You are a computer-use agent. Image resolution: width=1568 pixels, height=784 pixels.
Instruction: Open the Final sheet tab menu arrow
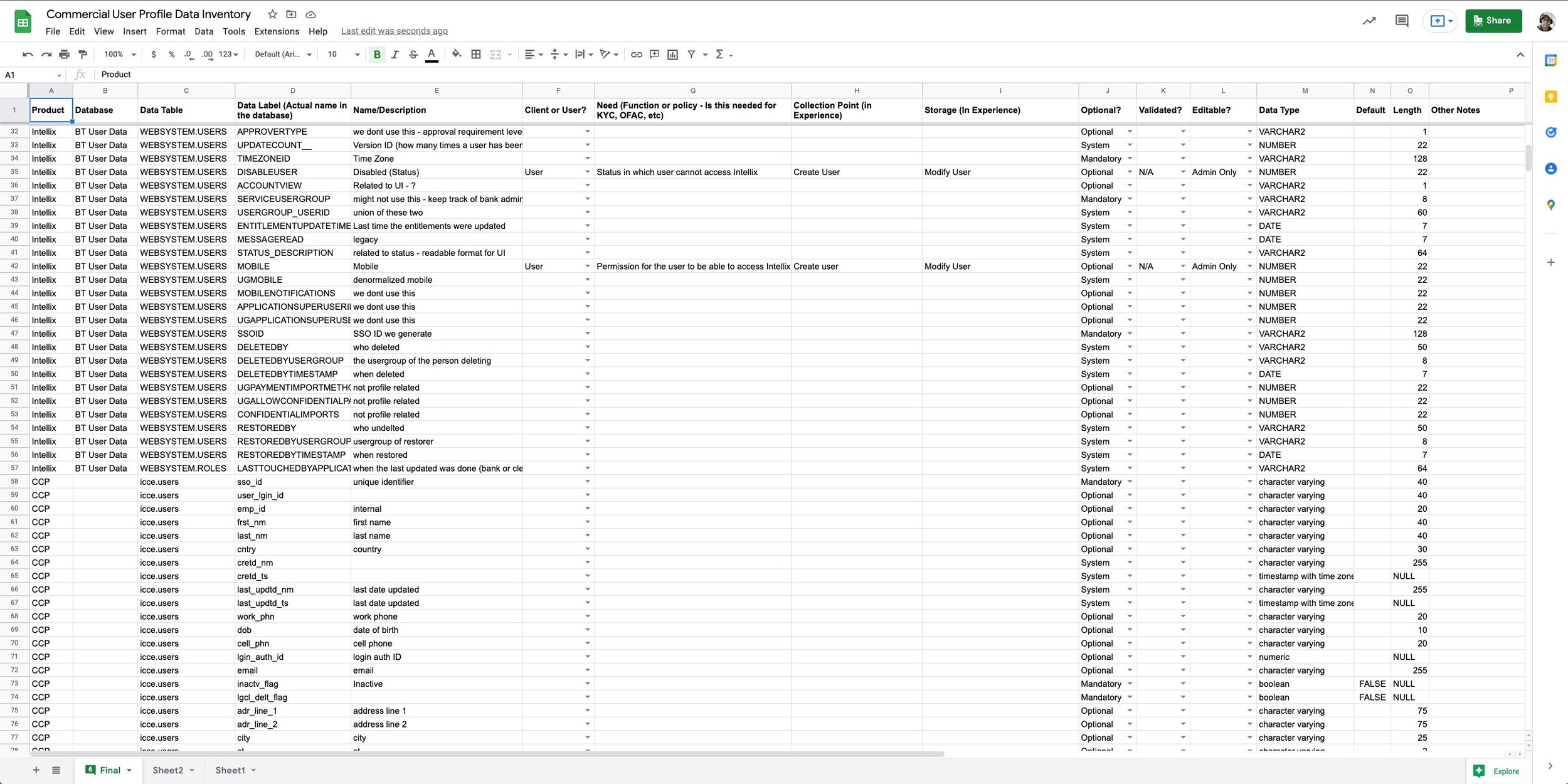(x=129, y=770)
